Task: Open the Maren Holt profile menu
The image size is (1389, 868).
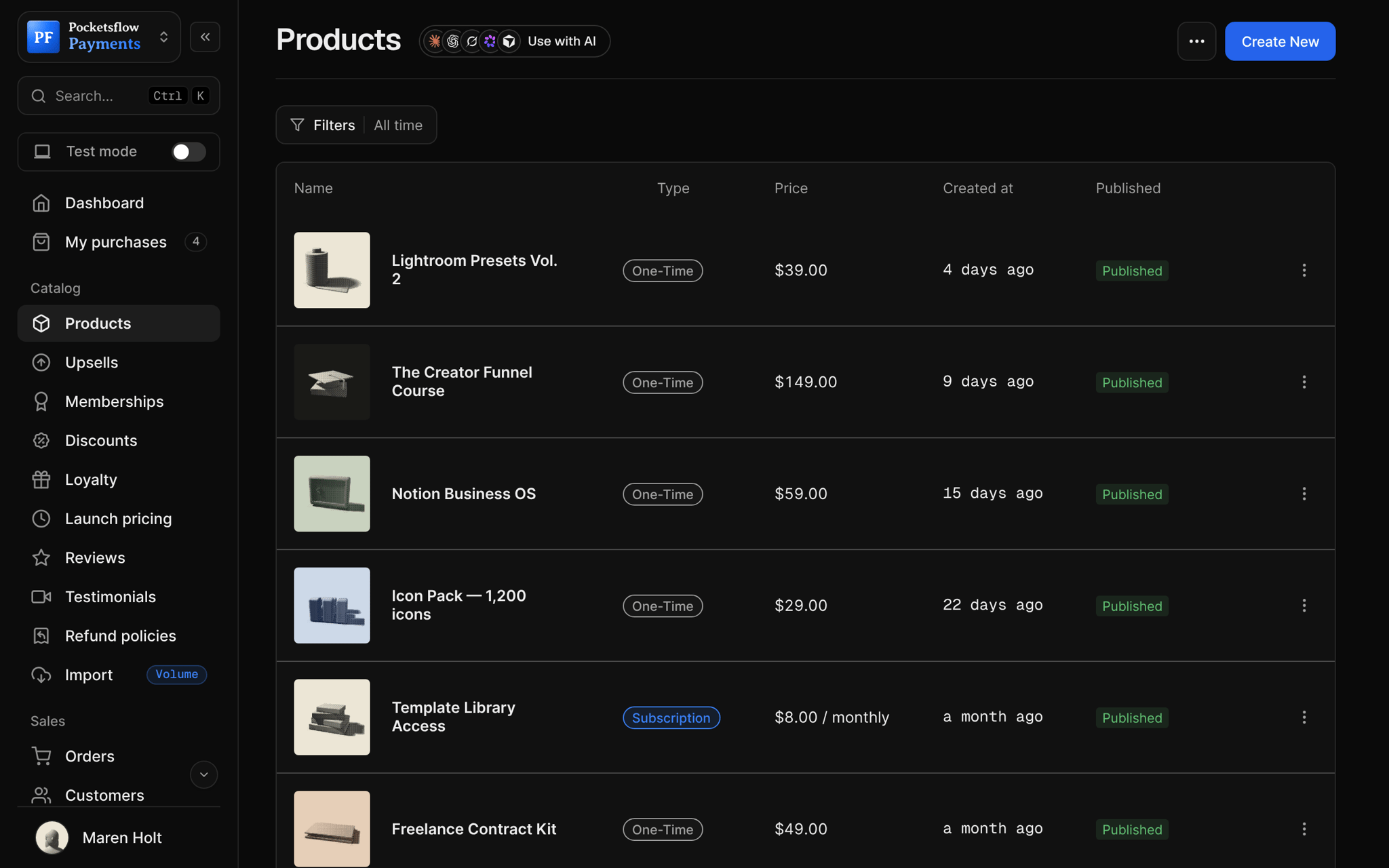Action: point(119,837)
